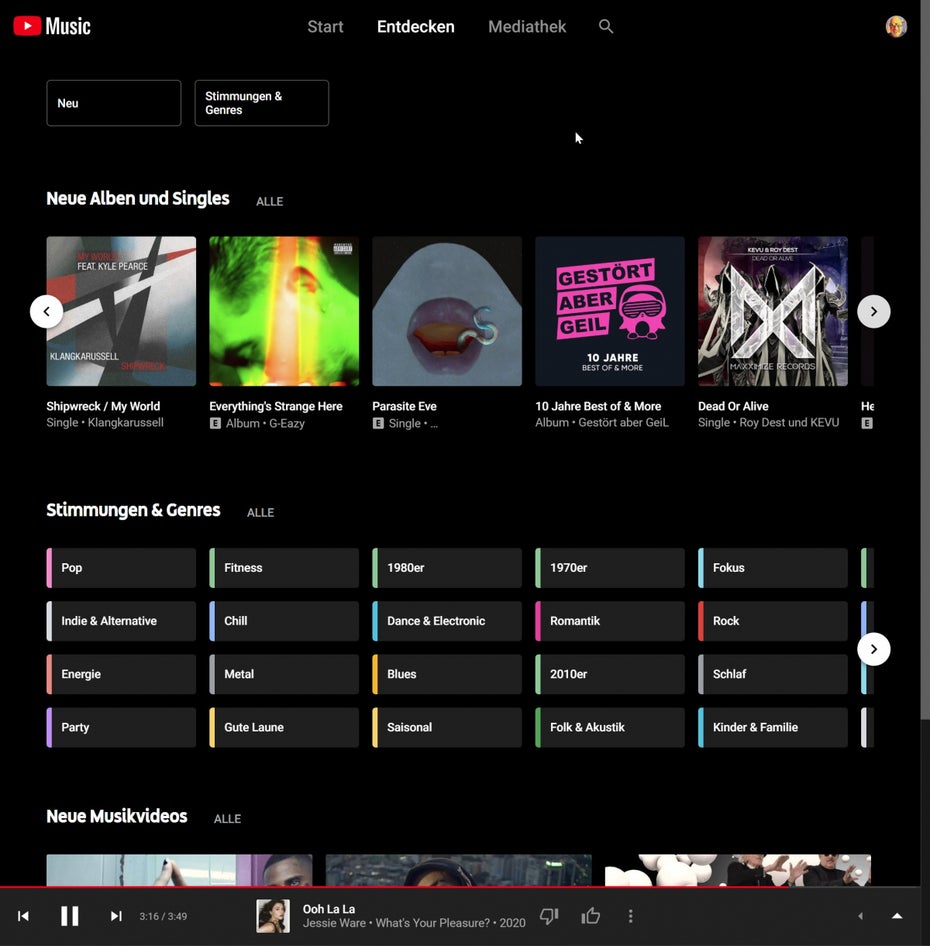Expand the player page arrow
The height and width of the screenshot is (946, 930).
pyautogui.click(x=897, y=916)
